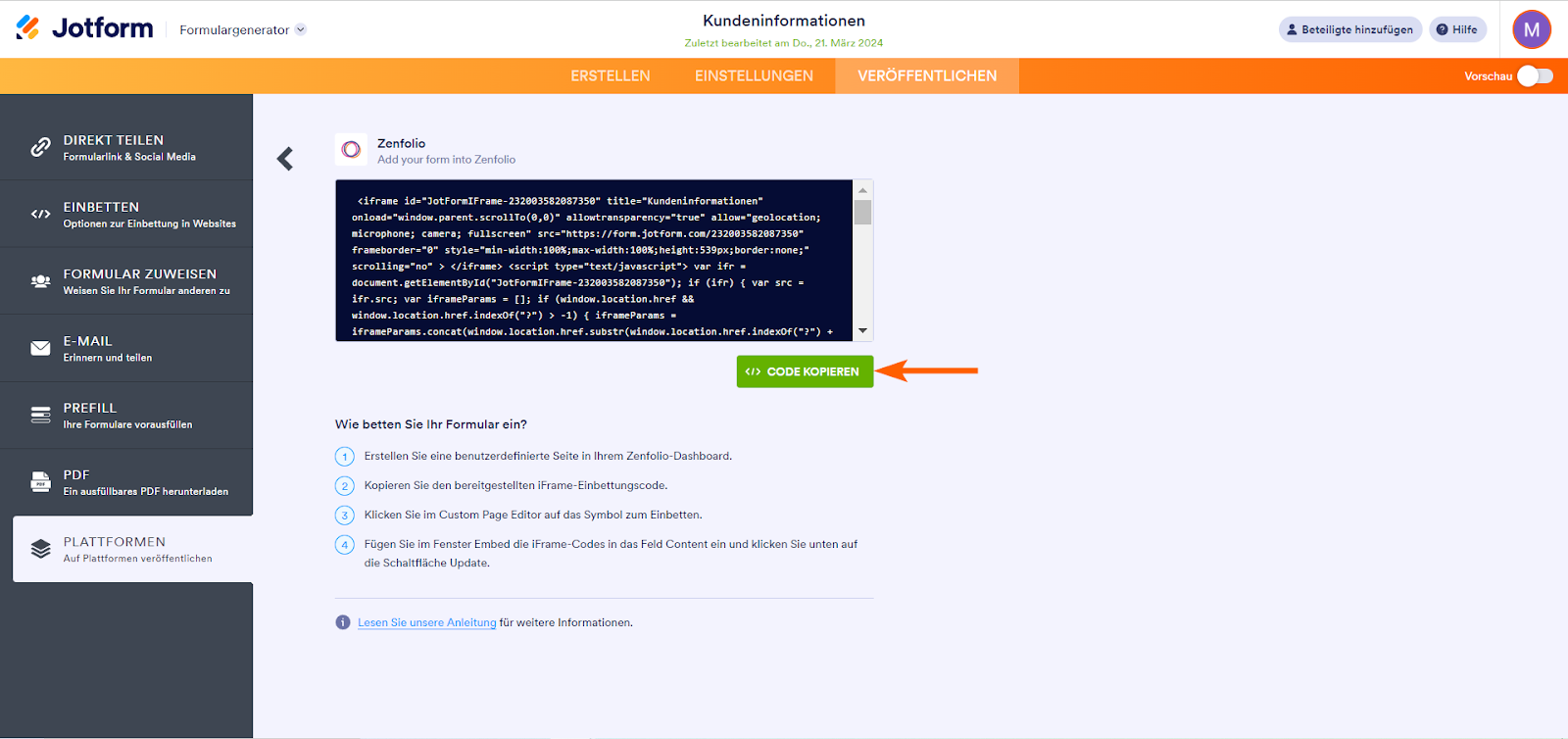Open Prefill sidebar section
Image resolution: width=1568 pixels, height=739 pixels.
tap(126, 415)
